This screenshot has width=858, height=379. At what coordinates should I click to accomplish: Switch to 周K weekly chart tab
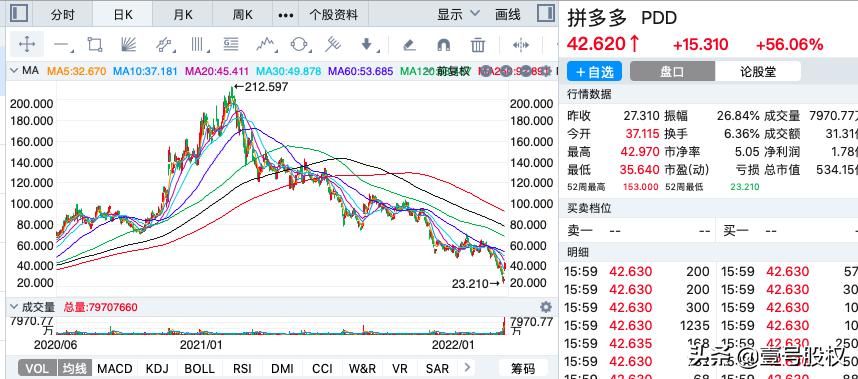pos(242,15)
